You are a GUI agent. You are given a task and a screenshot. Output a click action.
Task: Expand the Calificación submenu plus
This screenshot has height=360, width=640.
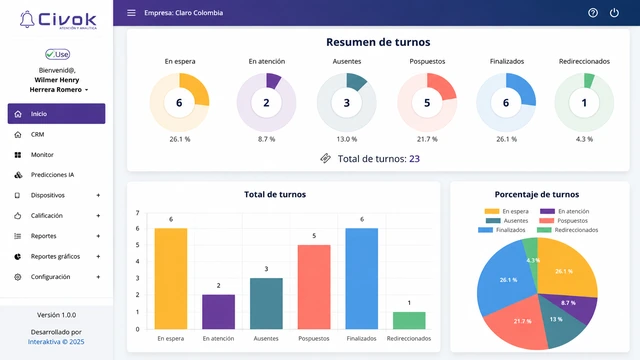point(98,216)
